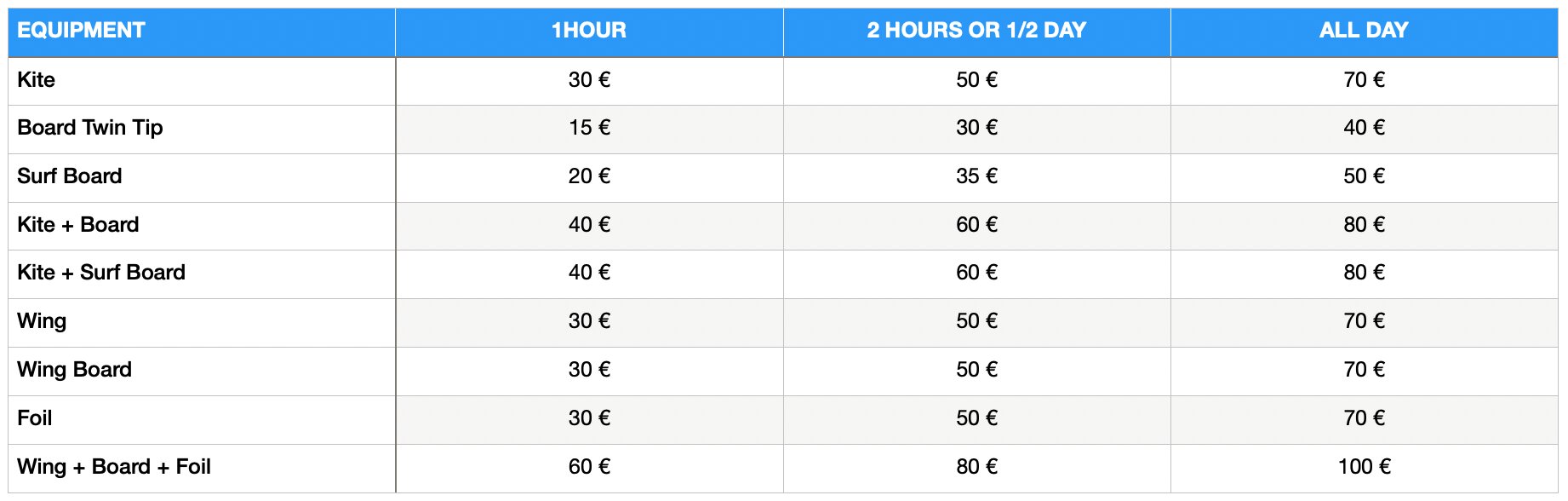
Task: Select the 100 € all day price
Action: [x=1365, y=467]
